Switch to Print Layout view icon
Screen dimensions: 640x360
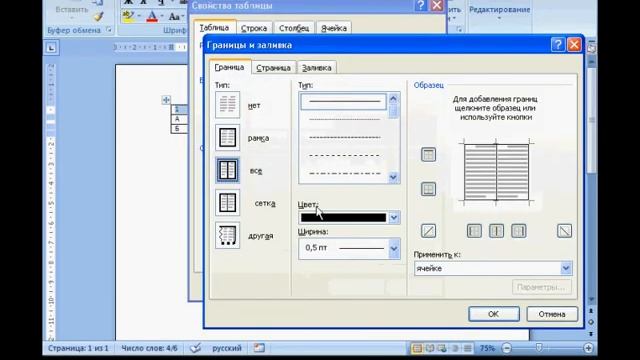(417, 348)
